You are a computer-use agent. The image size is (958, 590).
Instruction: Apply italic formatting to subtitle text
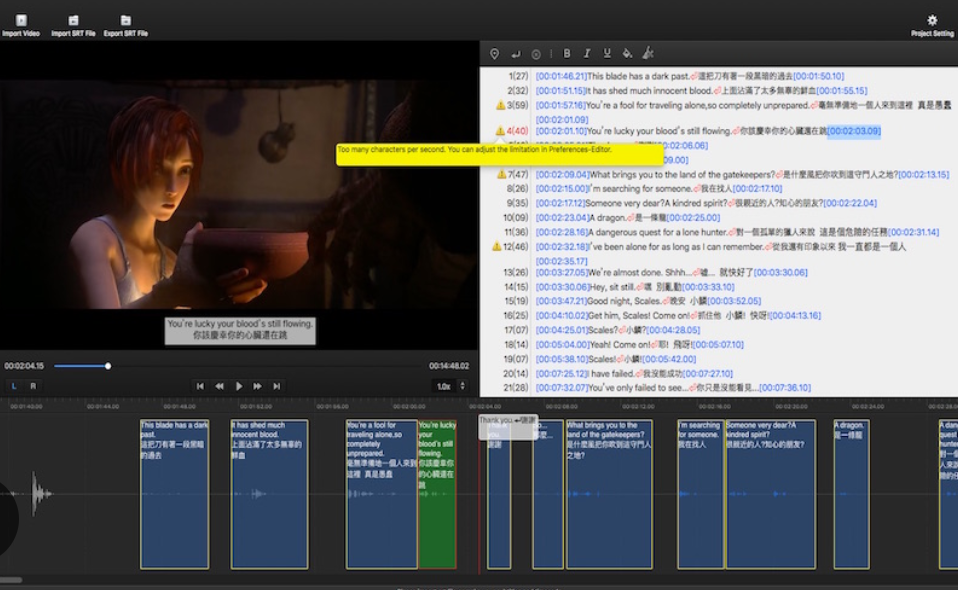coord(587,54)
